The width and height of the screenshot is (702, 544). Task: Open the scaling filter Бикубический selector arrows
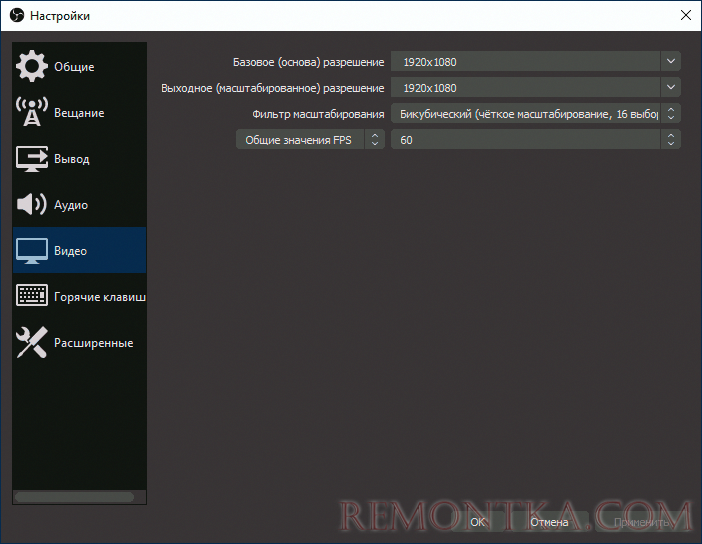point(671,113)
